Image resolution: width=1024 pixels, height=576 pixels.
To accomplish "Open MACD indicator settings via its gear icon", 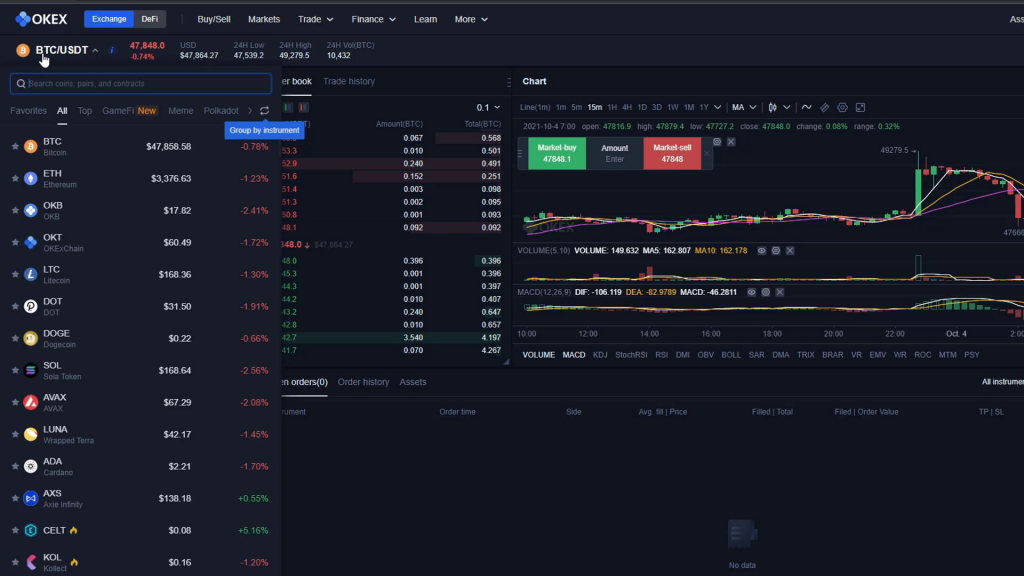I will click(765, 292).
